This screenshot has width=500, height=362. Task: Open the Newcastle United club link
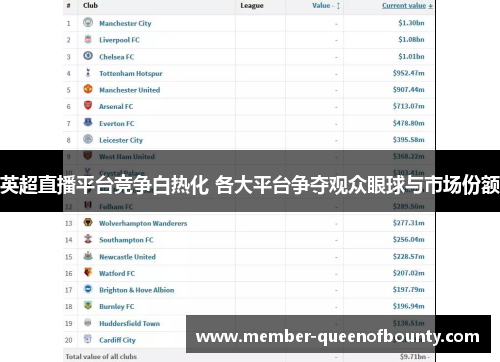click(127, 257)
